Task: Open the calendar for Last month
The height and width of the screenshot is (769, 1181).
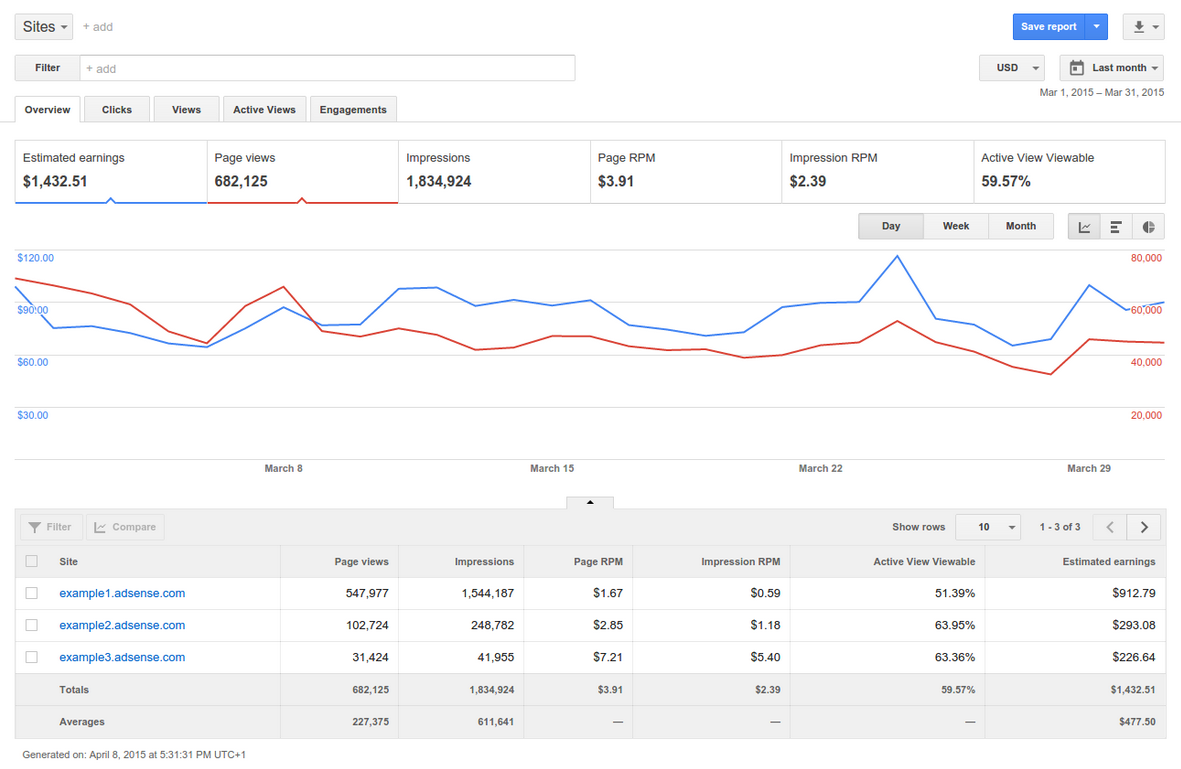Action: click(x=1112, y=68)
